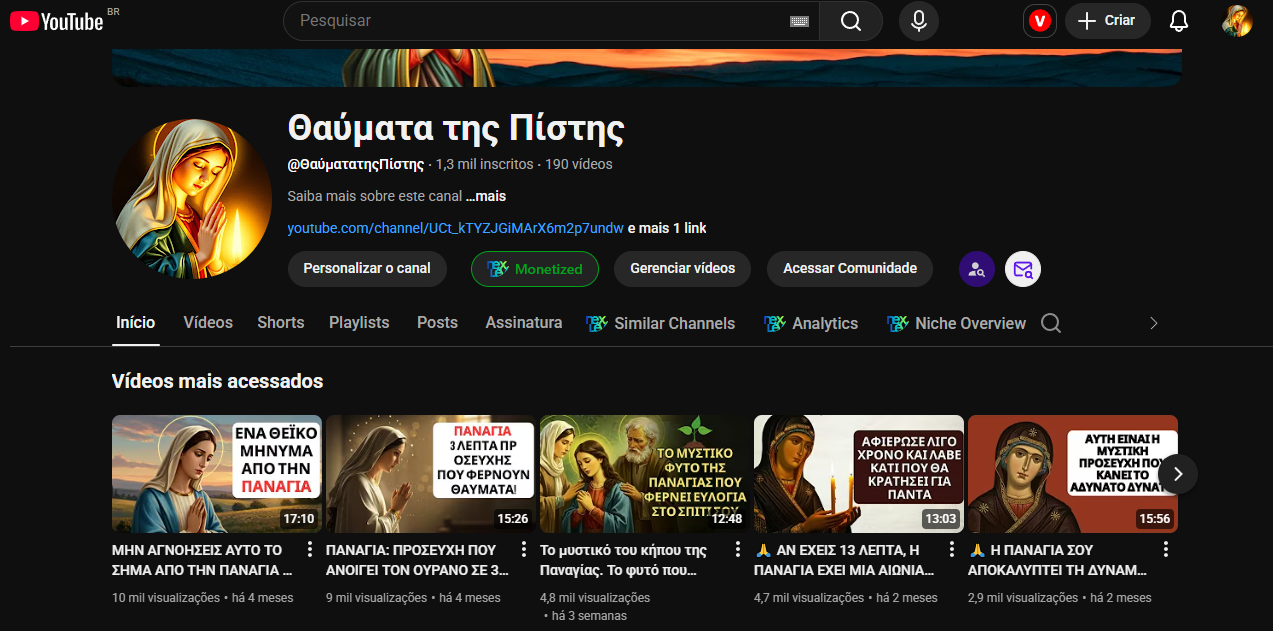Play the 15:56 ΜΥΣΤΙΚΗ ΠΡΟΣΕΥΧΗ thumbnail

[1073, 474]
